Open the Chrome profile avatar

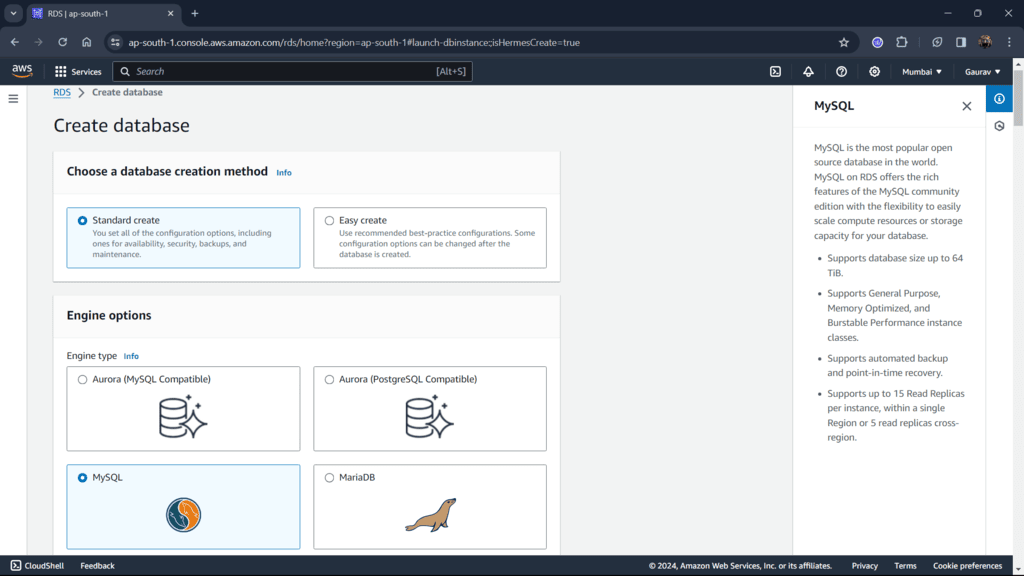985,42
